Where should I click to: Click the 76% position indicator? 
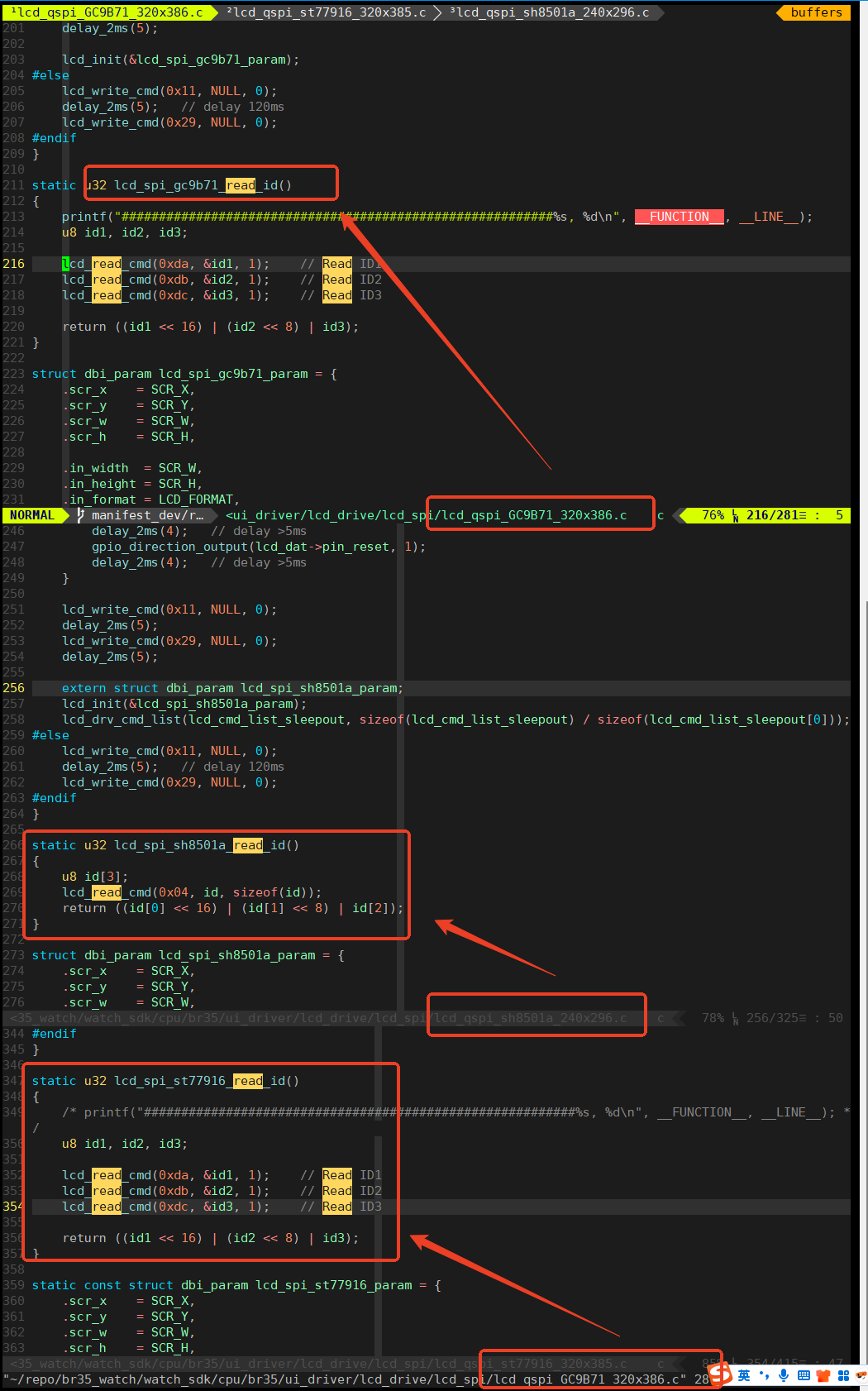(x=713, y=515)
